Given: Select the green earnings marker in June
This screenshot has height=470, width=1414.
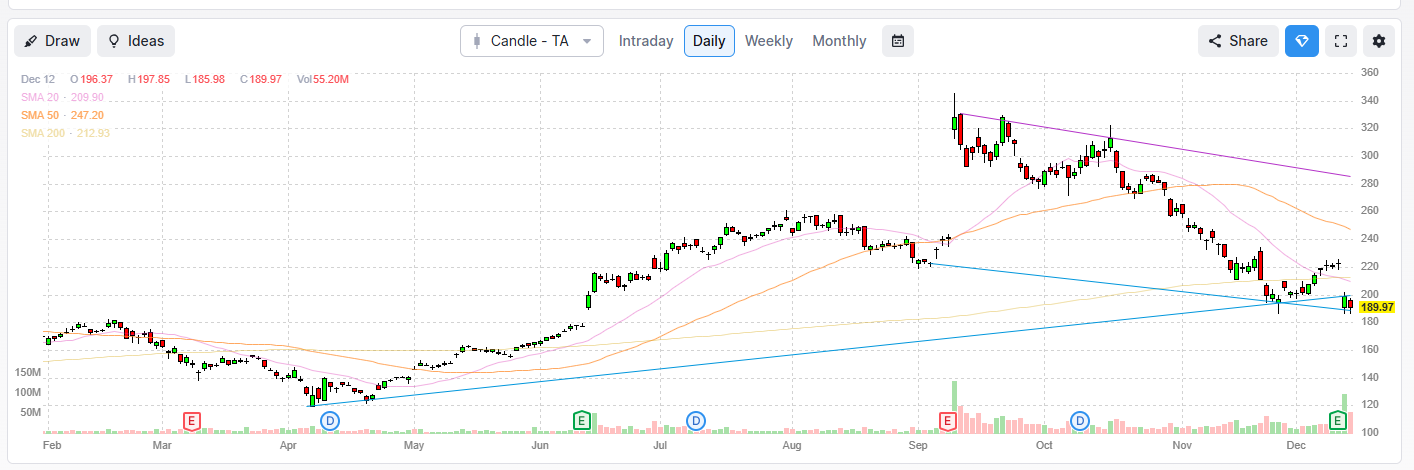Looking at the screenshot, I should coord(581,420).
